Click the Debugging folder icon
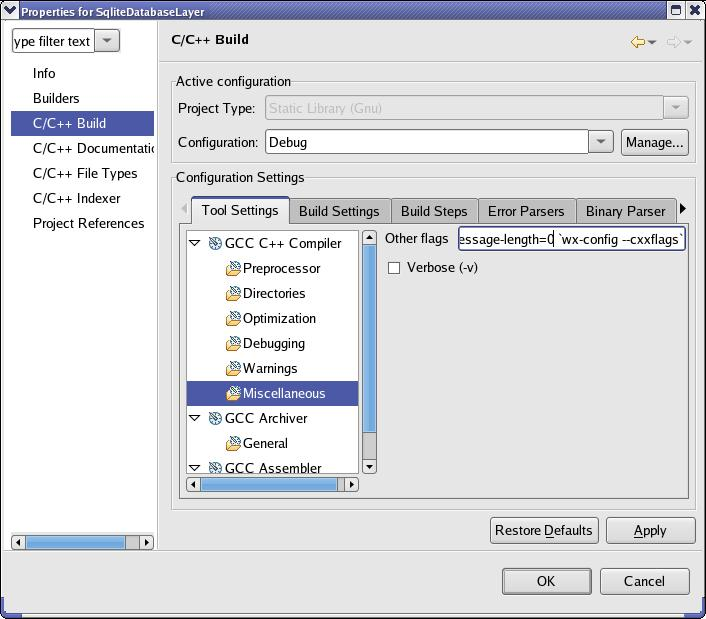Image resolution: width=706 pixels, height=619 pixels. pyautogui.click(x=233, y=343)
